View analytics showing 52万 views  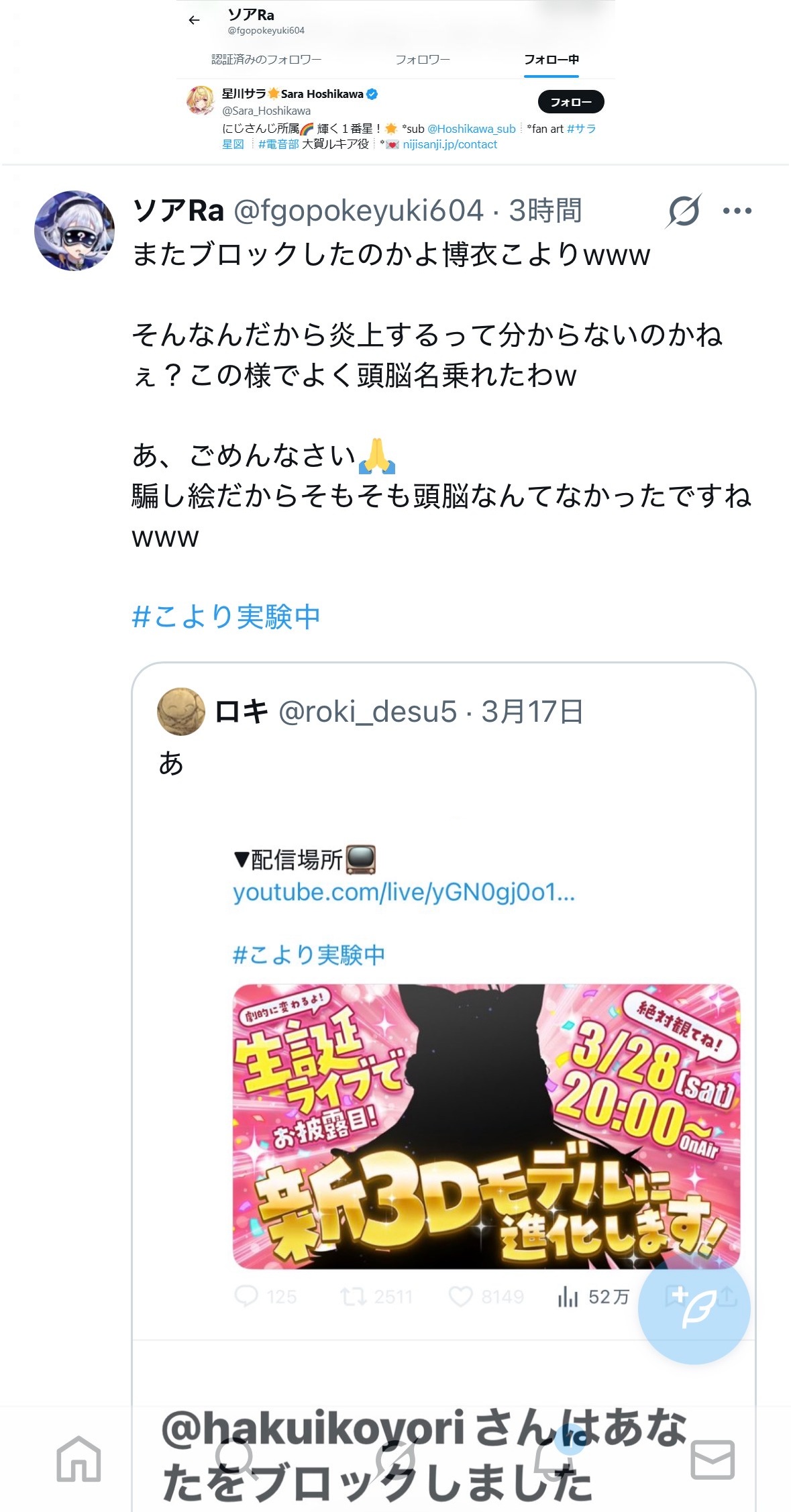click(593, 1297)
